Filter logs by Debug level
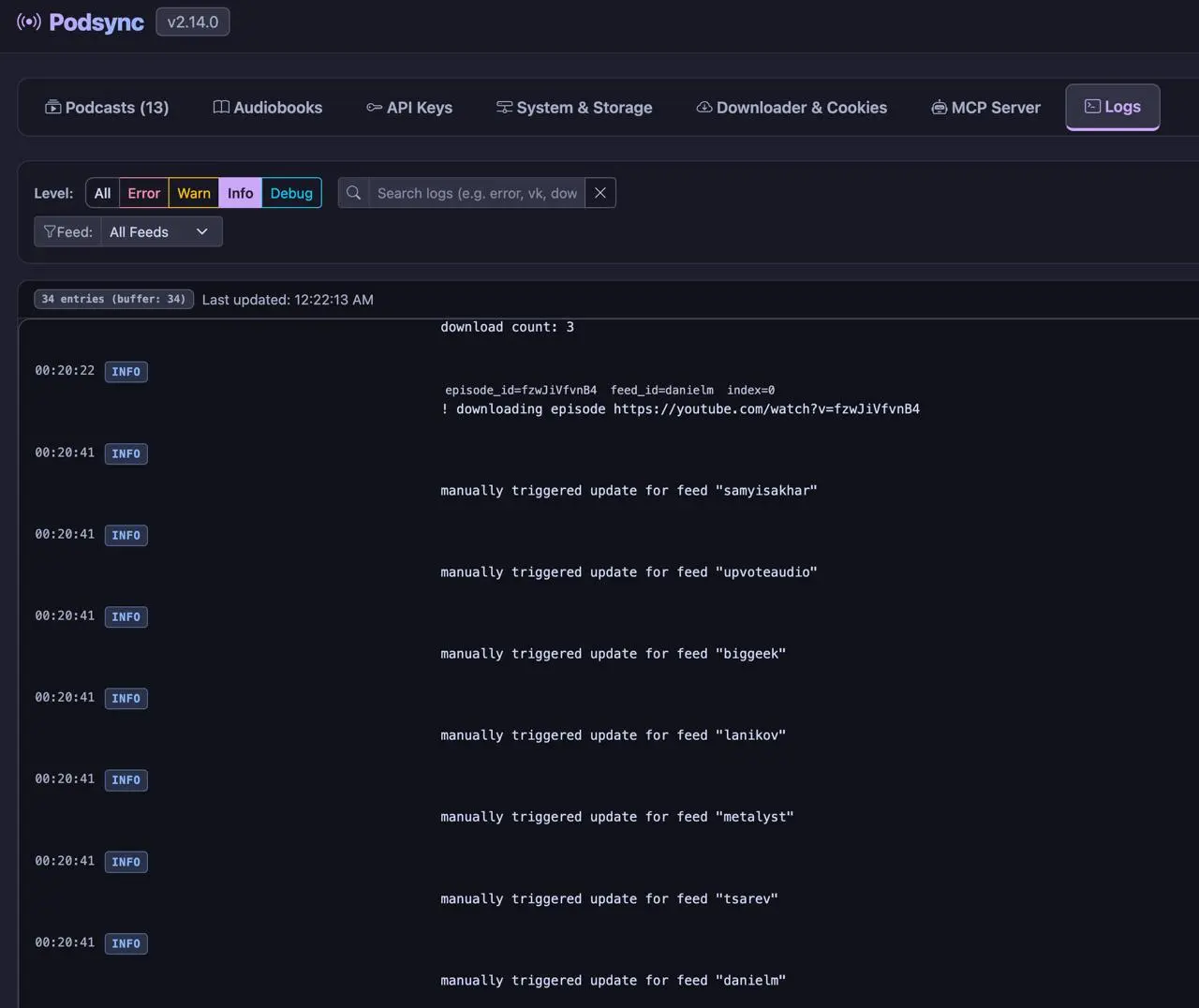The image size is (1199, 1008). click(x=291, y=193)
